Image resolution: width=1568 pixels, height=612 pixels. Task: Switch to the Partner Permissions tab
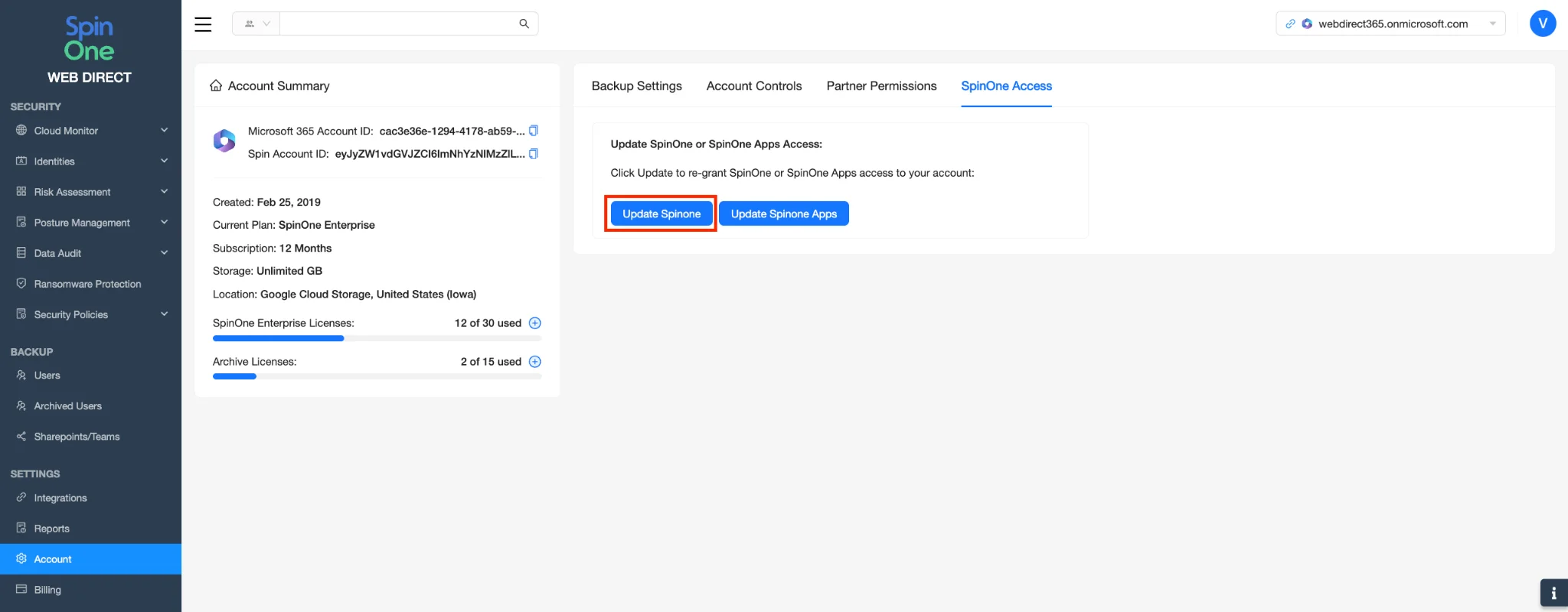point(881,86)
